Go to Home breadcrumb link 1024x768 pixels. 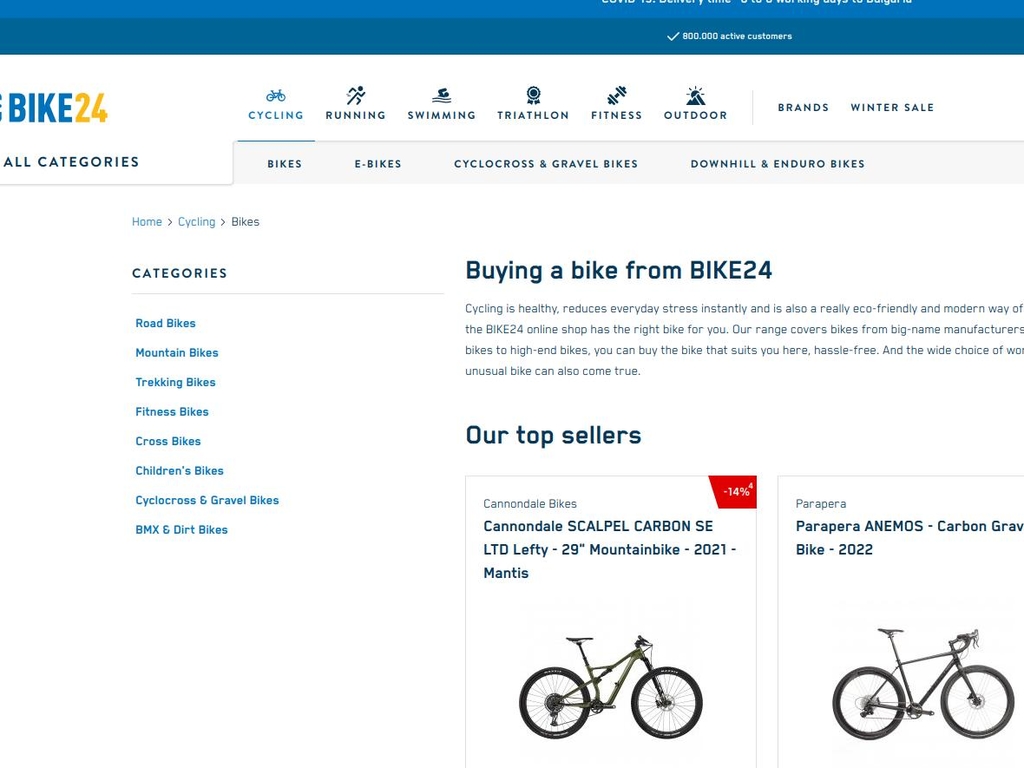[147, 222]
